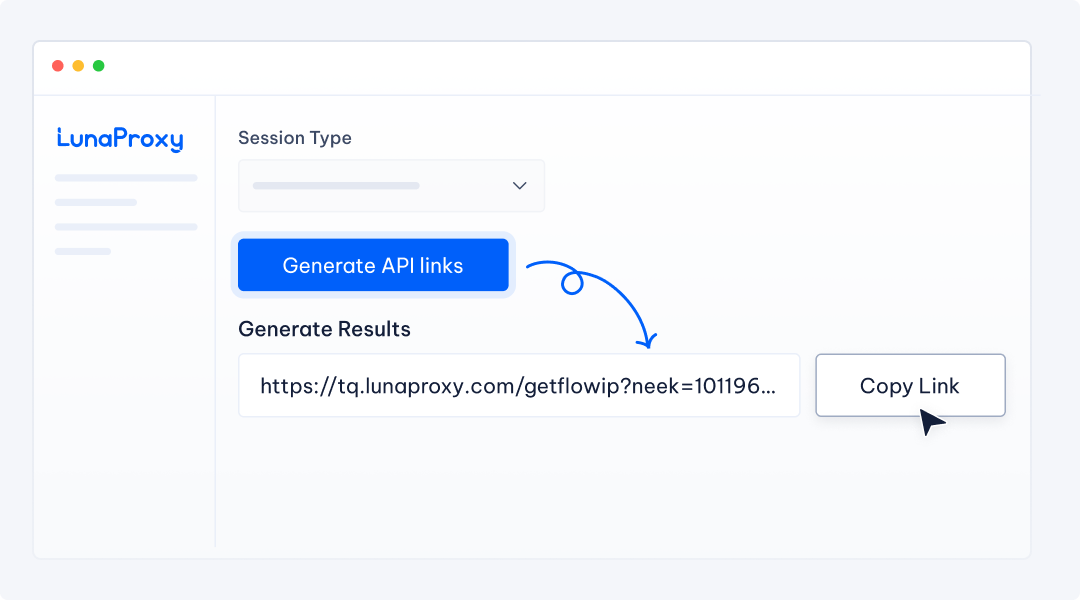
Task: Click the green maximize window dot
Action: click(98, 66)
